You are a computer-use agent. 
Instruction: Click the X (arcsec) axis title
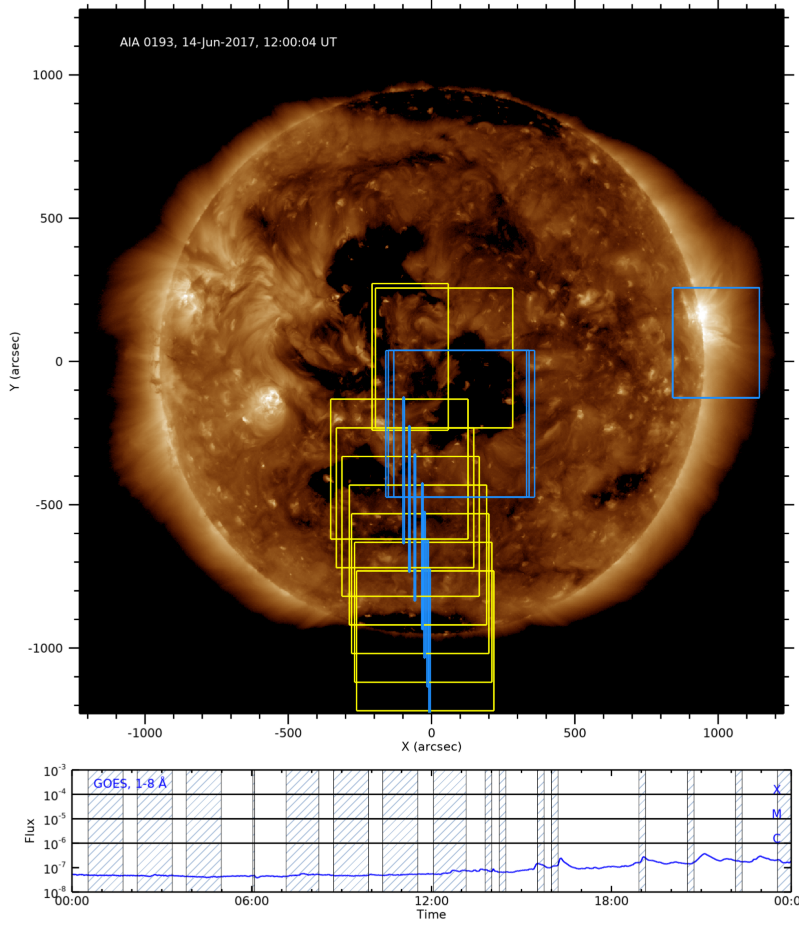point(431,747)
